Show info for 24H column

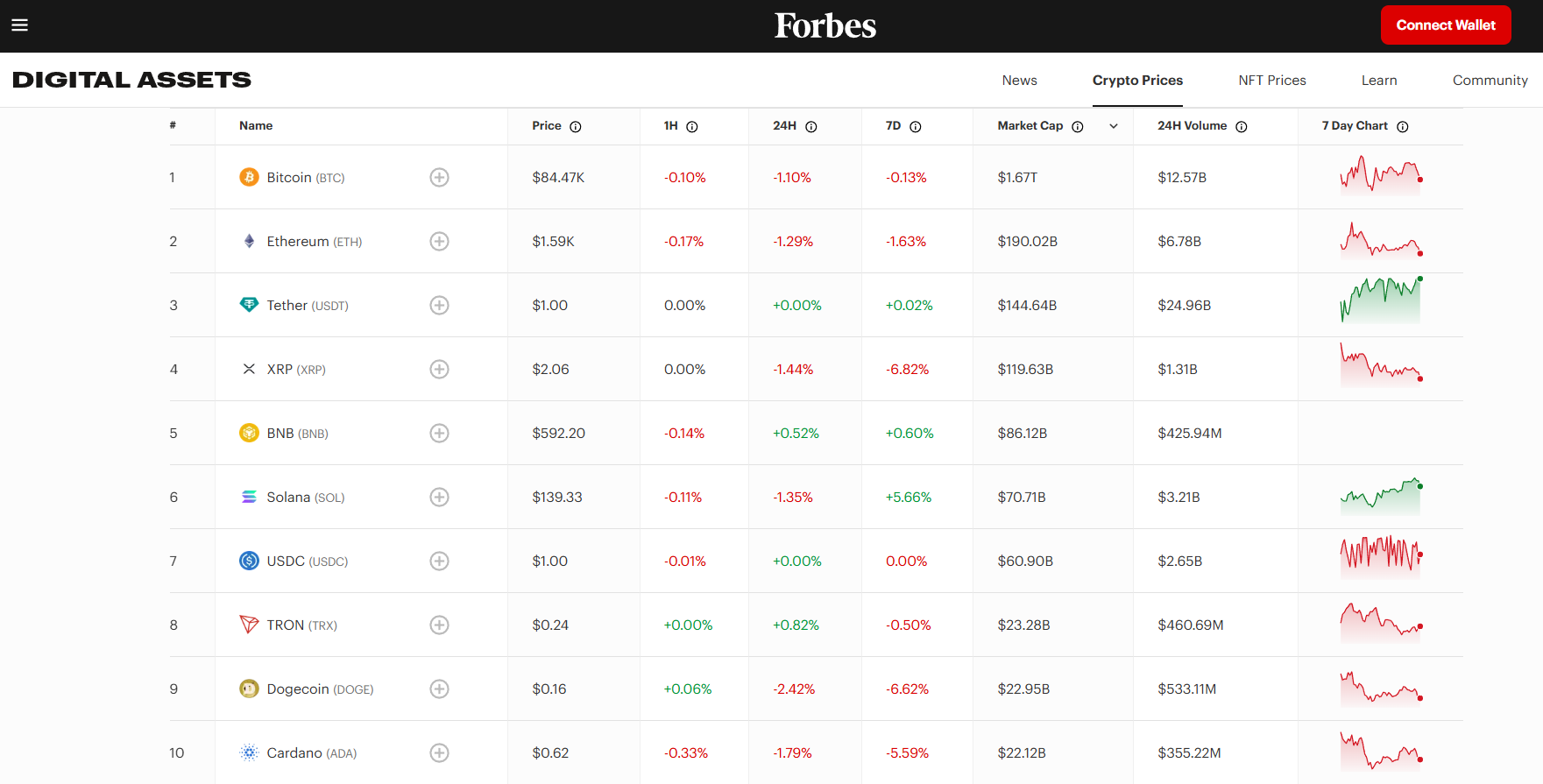tap(811, 127)
